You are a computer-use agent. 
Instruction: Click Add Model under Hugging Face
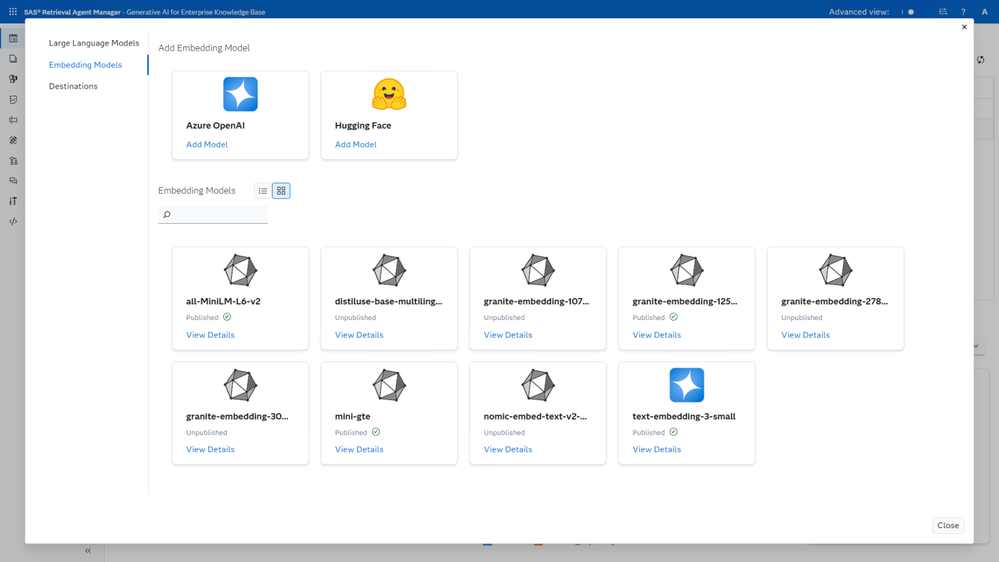coord(356,145)
